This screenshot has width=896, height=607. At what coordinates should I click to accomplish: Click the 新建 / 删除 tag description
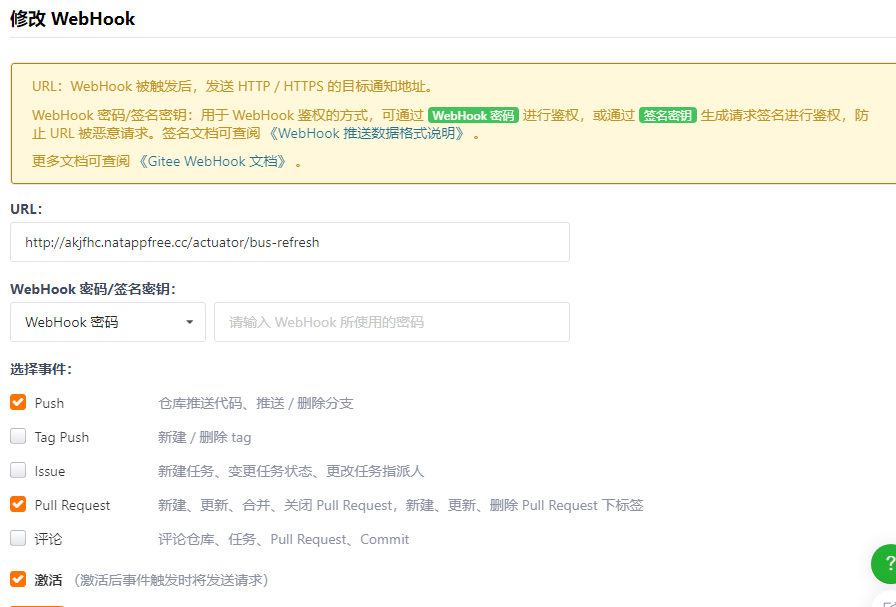click(x=205, y=438)
